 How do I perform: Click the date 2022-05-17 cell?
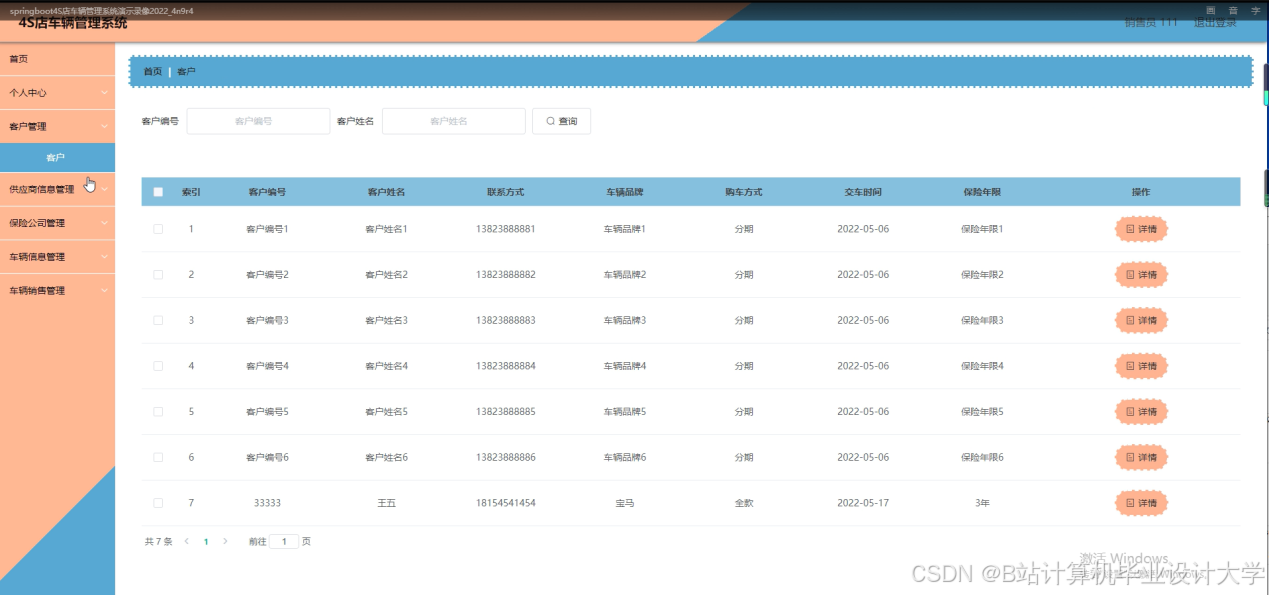point(863,503)
